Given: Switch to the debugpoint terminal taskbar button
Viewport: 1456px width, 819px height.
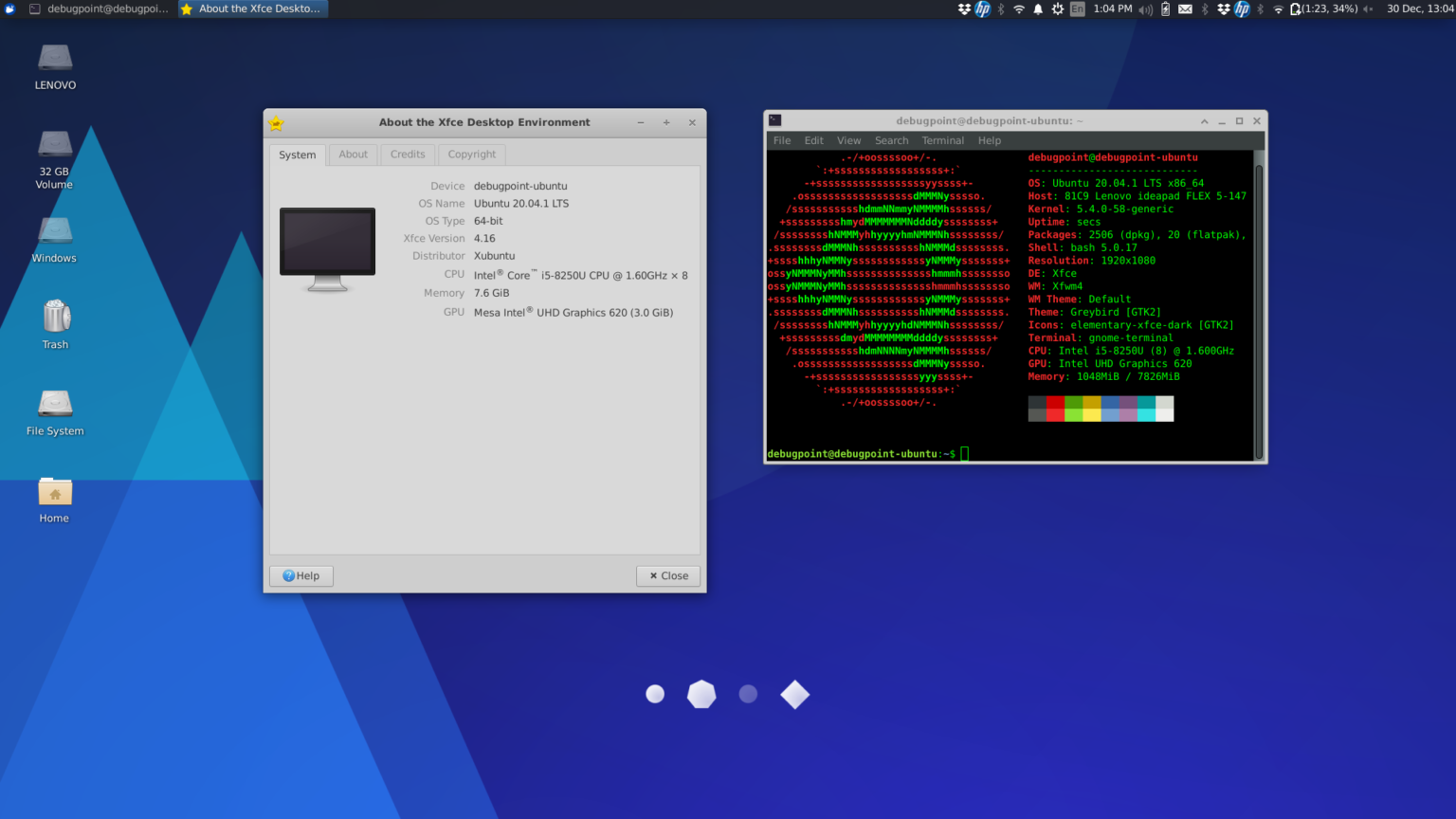Looking at the screenshot, I should click(99, 9).
